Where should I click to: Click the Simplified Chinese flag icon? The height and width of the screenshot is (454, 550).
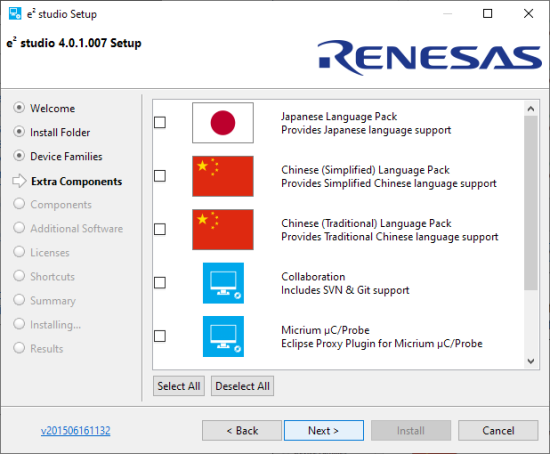point(223,176)
